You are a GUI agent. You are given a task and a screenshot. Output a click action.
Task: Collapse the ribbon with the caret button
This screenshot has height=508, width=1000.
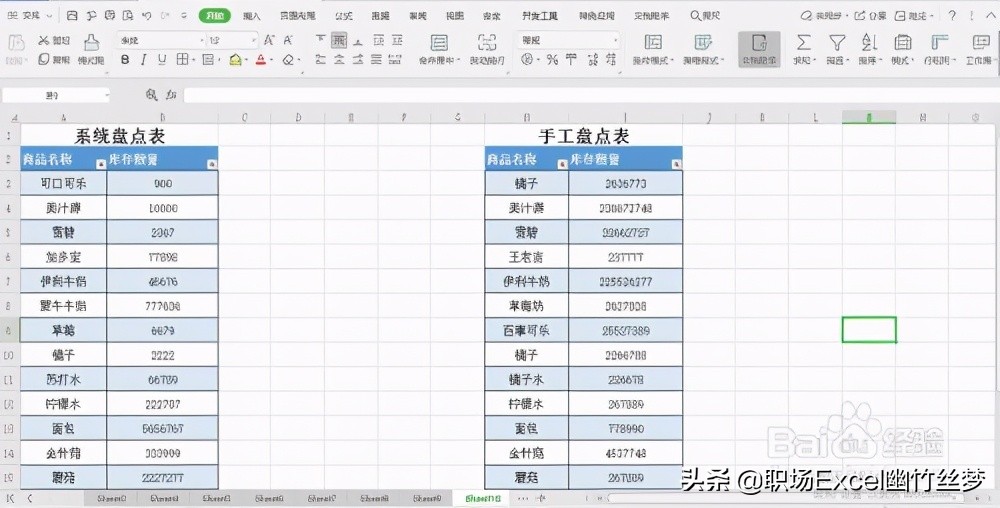991,15
